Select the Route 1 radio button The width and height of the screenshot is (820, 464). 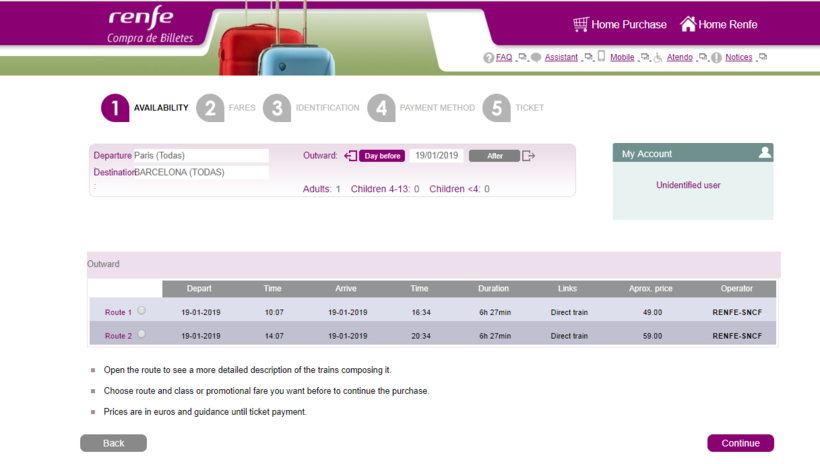(x=141, y=311)
